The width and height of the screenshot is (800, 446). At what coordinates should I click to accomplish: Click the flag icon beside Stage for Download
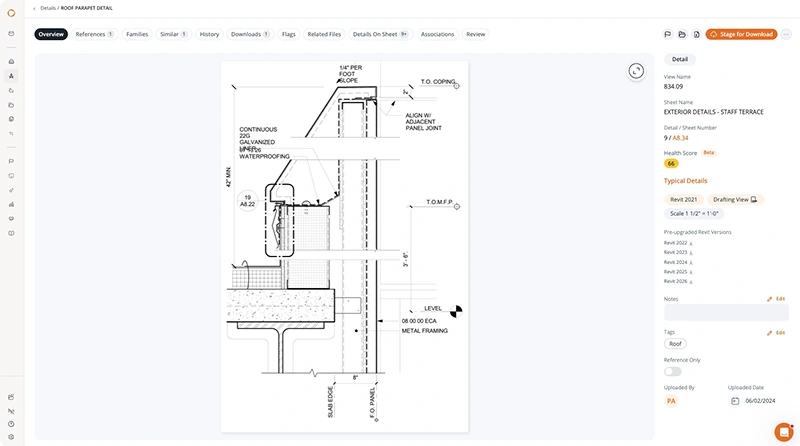click(667, 34)
